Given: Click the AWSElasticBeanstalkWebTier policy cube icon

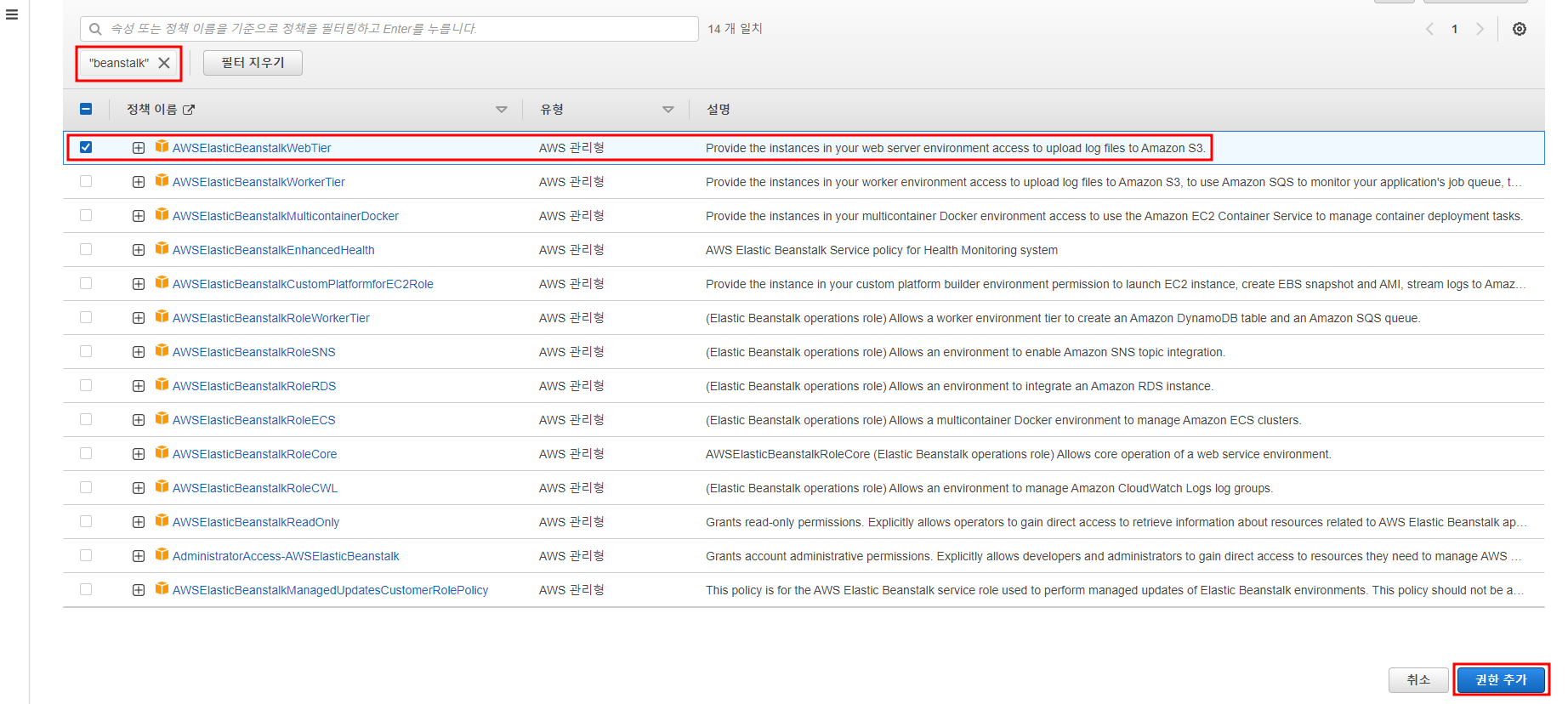Looking at the screenshot, I should [x=162, y=146].
